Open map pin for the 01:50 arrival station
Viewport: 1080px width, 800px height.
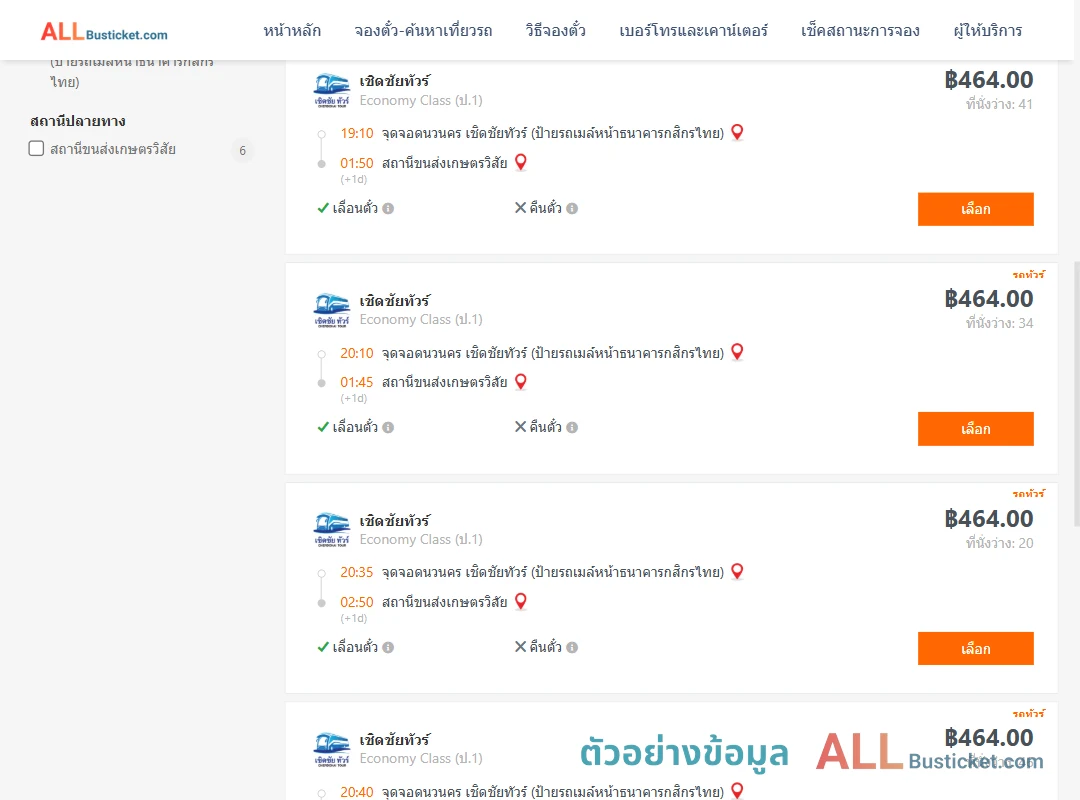(521, 162)
